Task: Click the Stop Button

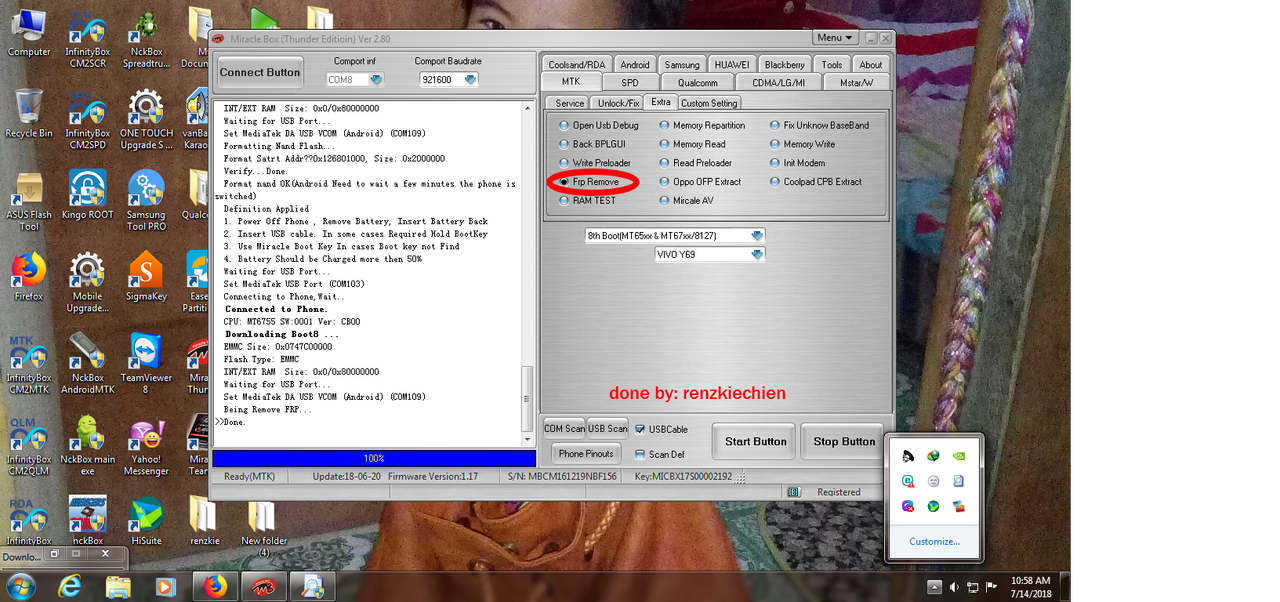Action: [x=843, y=441]
